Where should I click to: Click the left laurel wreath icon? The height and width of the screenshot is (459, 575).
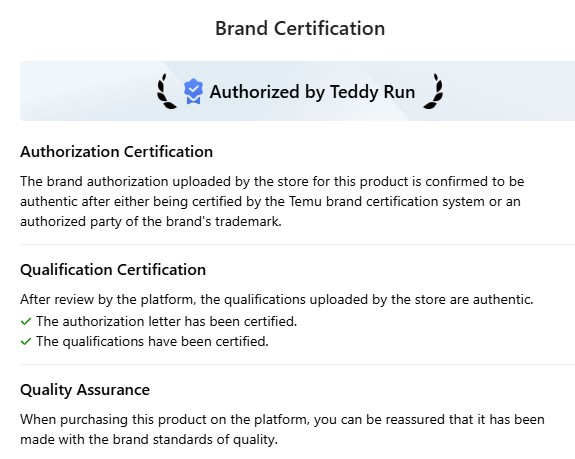click(x=167, y=91)
